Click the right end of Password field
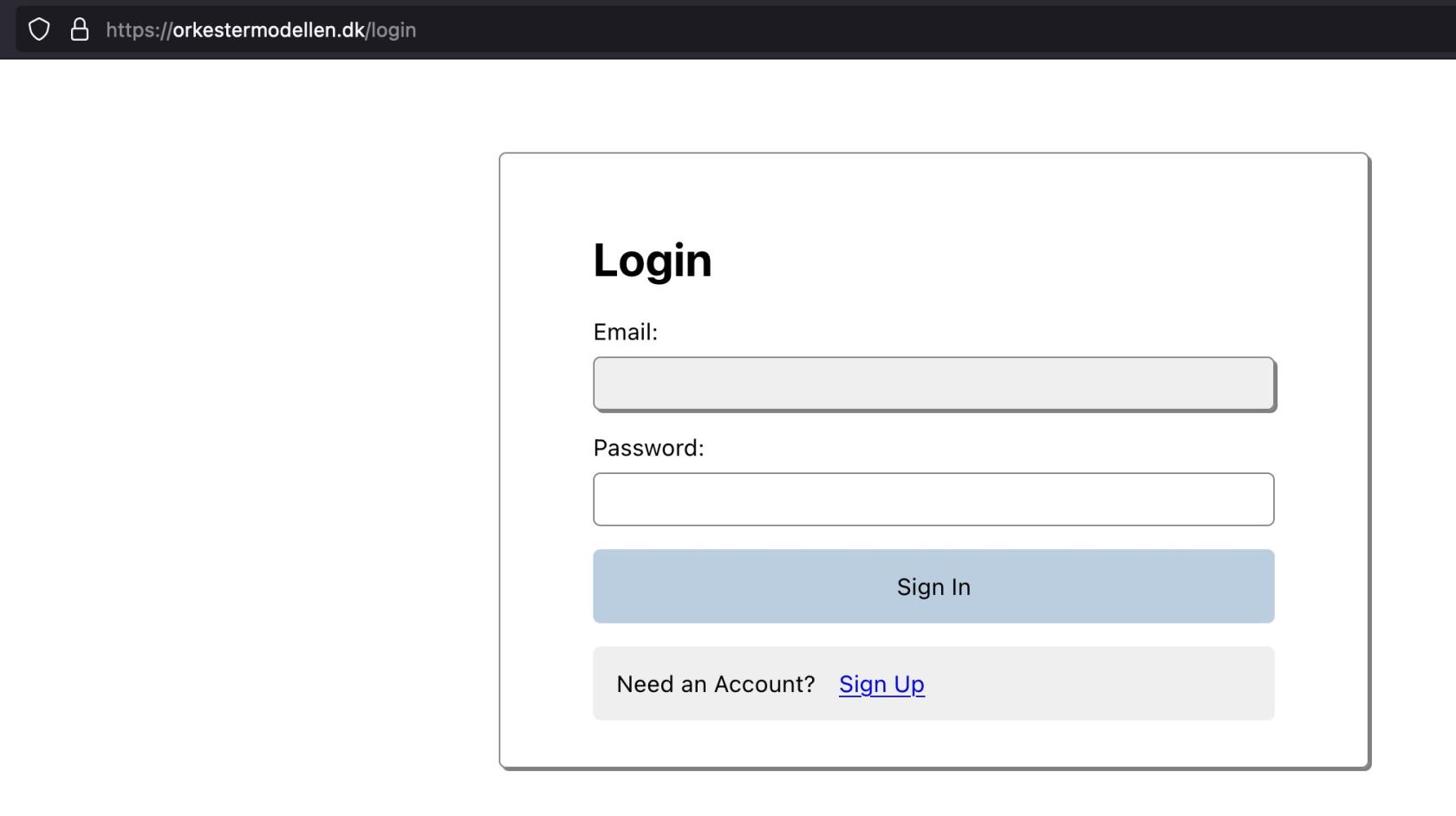The height and width of the screenshot is (816, 1456). [1248, 499]
